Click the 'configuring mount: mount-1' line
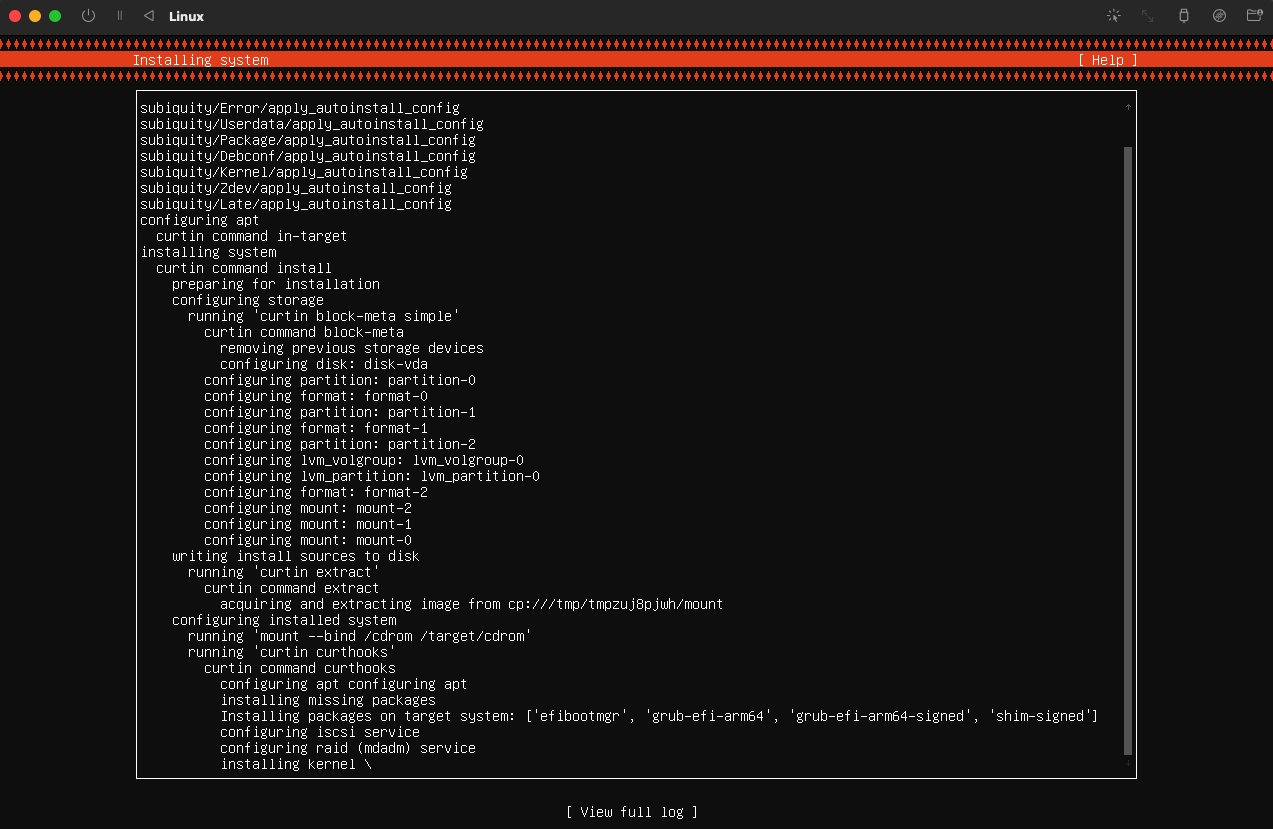 pos(308,524)
